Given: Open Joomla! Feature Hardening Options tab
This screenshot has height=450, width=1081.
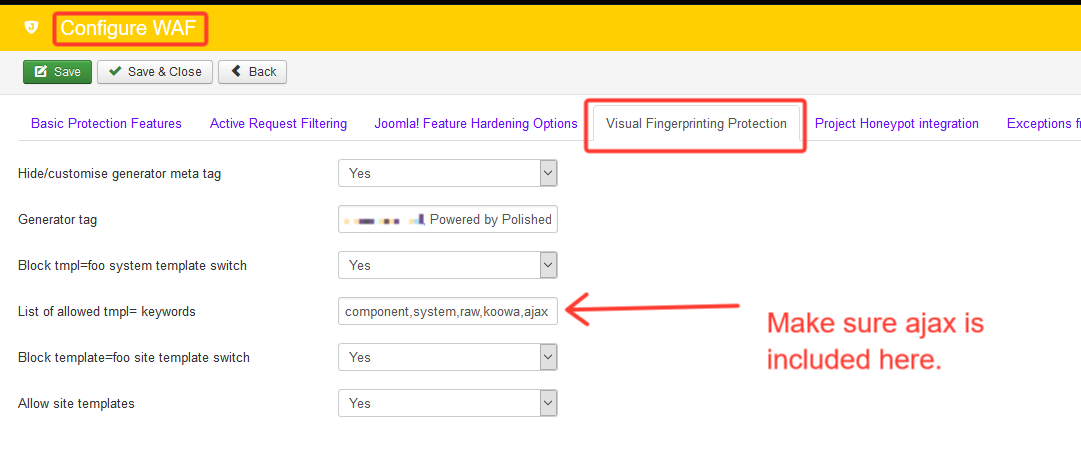Looking at the screenshot, I should point(476,124).
